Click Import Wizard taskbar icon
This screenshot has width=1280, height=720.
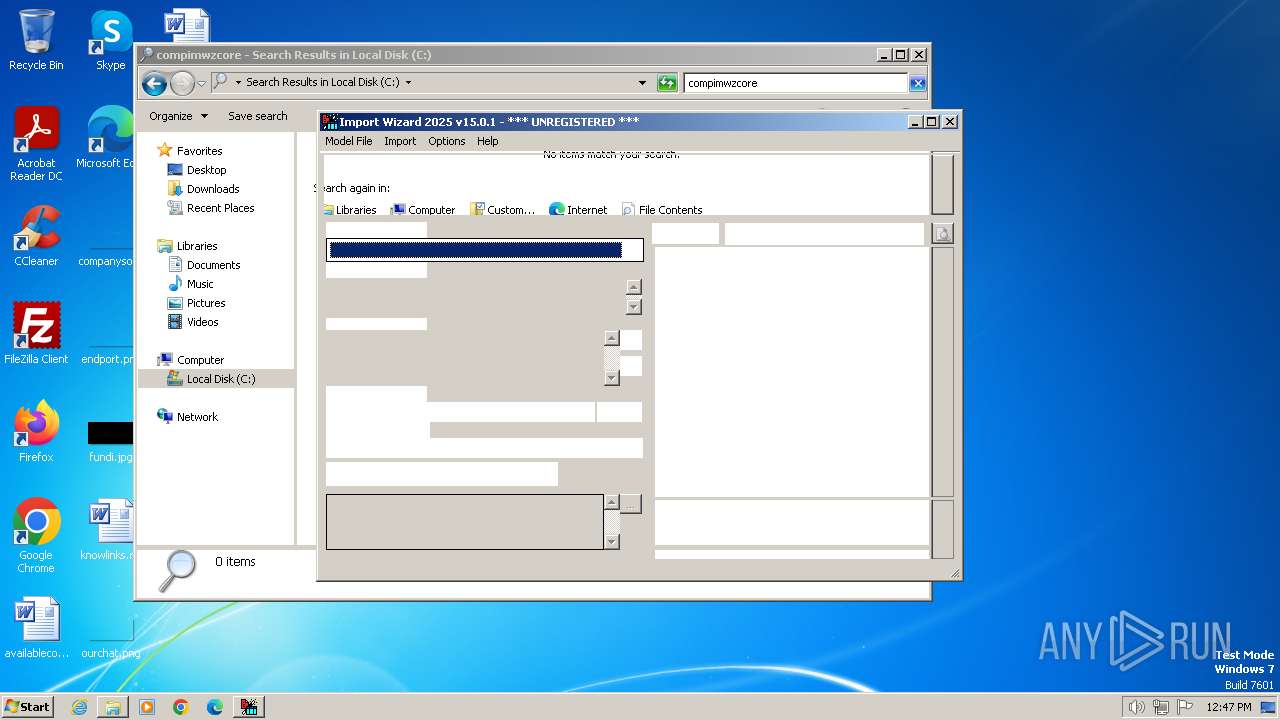coord(249,707)
